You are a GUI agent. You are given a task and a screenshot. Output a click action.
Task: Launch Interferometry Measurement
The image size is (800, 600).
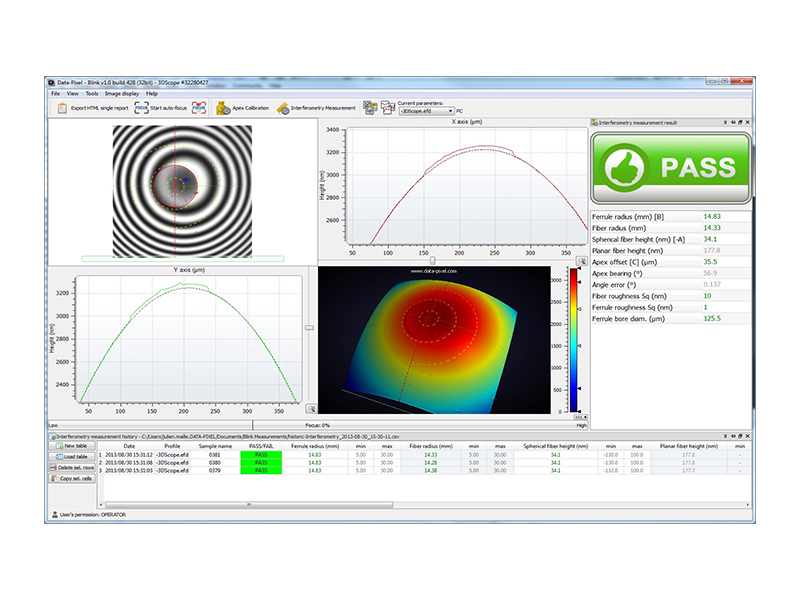(x=316, y=108)
